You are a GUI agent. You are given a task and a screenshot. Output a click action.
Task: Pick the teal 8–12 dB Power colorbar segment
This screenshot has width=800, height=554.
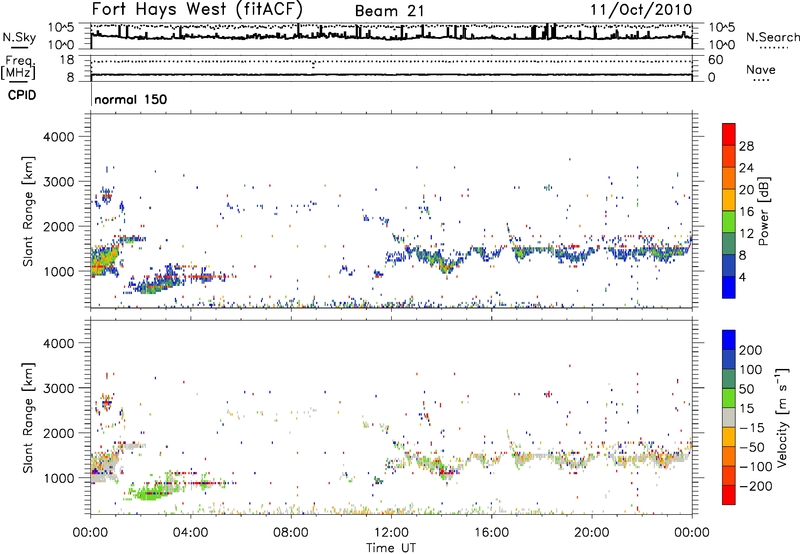click(729, 244)
